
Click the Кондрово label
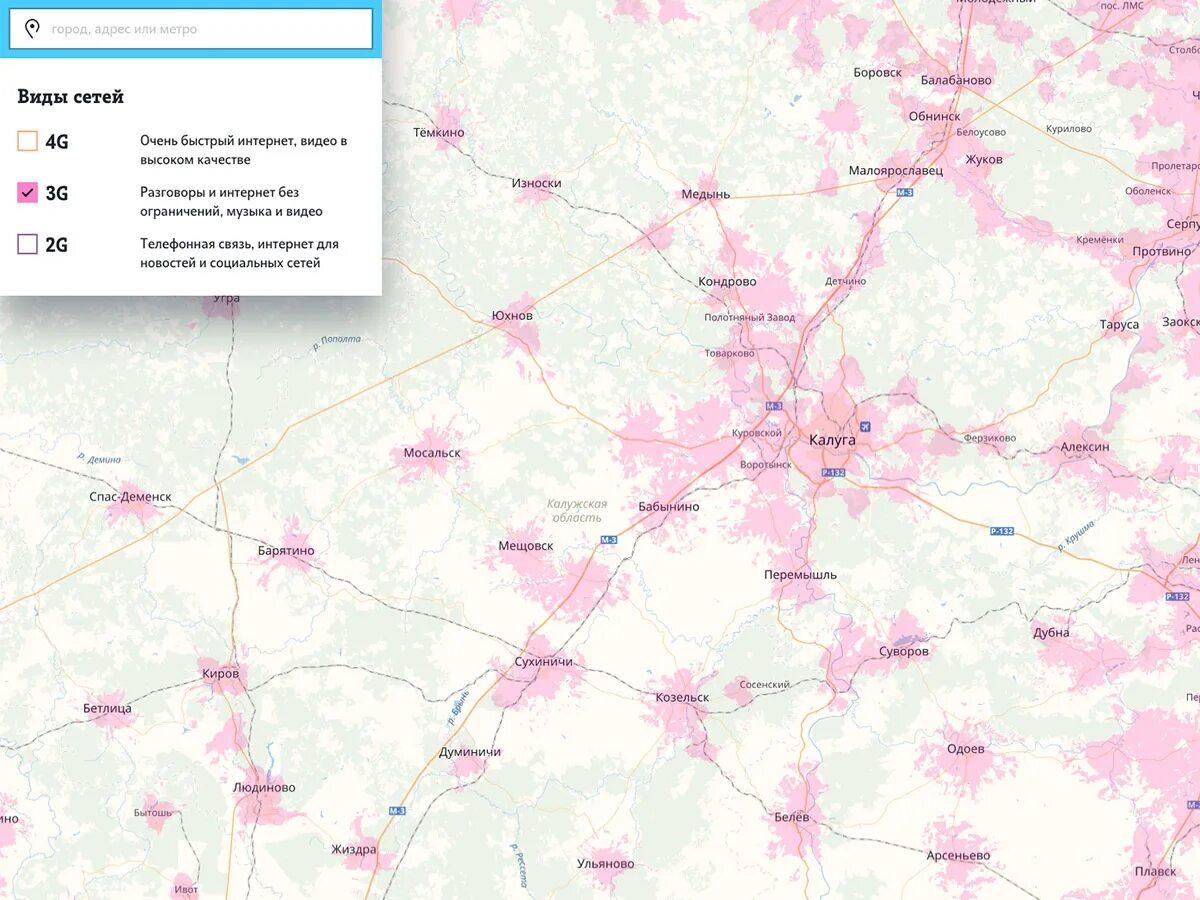click(727, 282)
